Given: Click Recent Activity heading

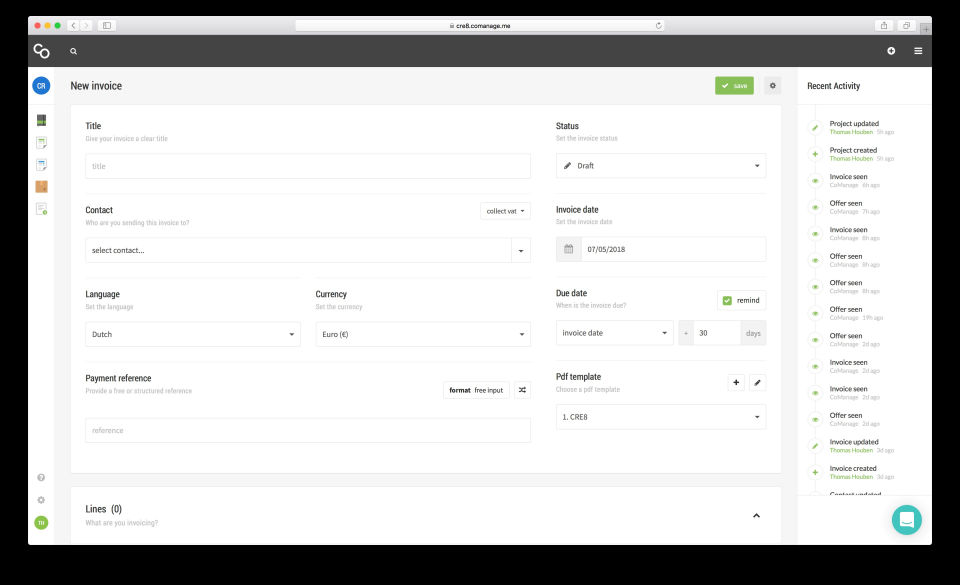Looking at the screenshot, I should (x=833, y=86).
